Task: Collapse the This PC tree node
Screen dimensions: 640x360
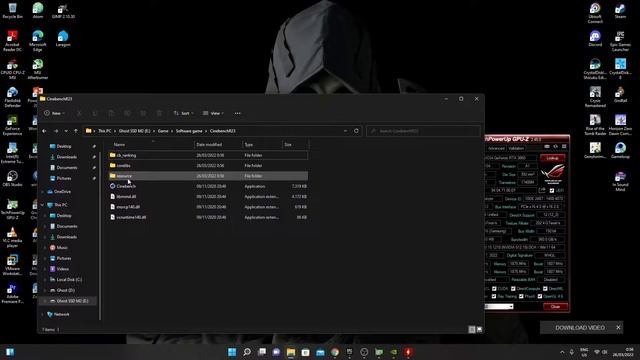Action: tap(42, 205)
